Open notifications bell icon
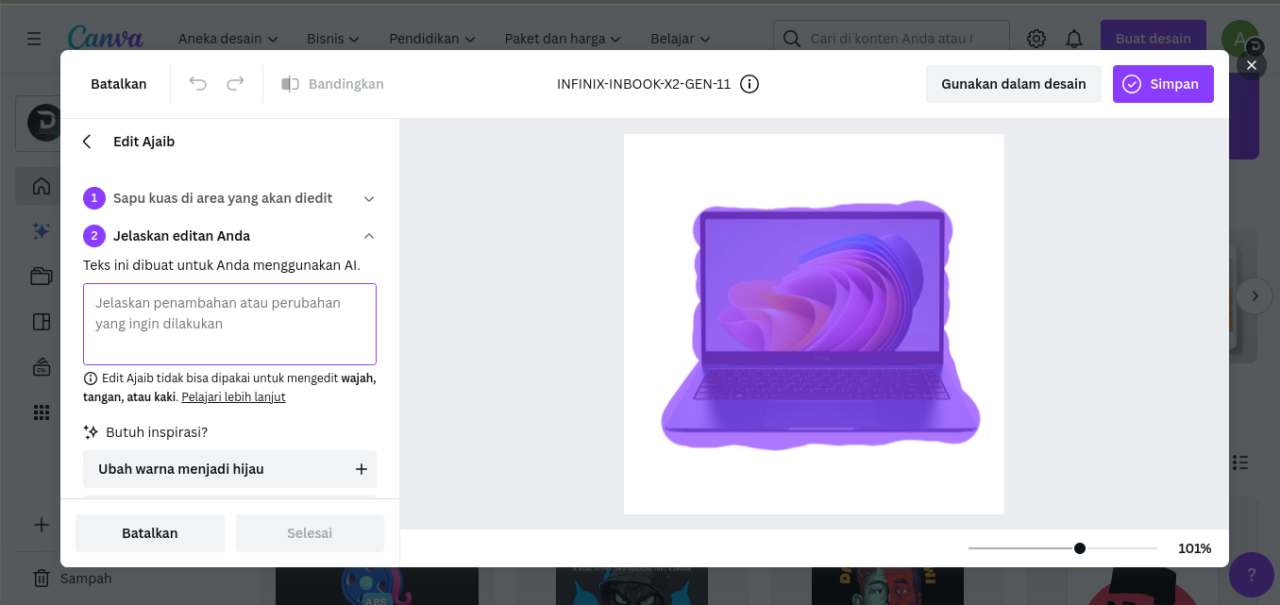This screenshot has width=1280, height=605. (1074, 39)
